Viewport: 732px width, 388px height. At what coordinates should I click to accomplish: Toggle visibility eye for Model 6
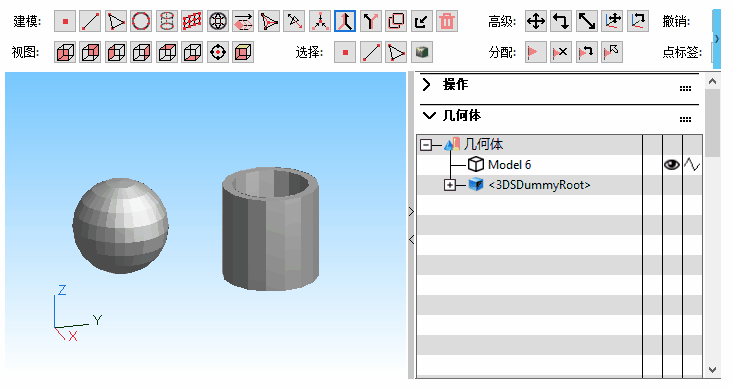tap(672, 165)
